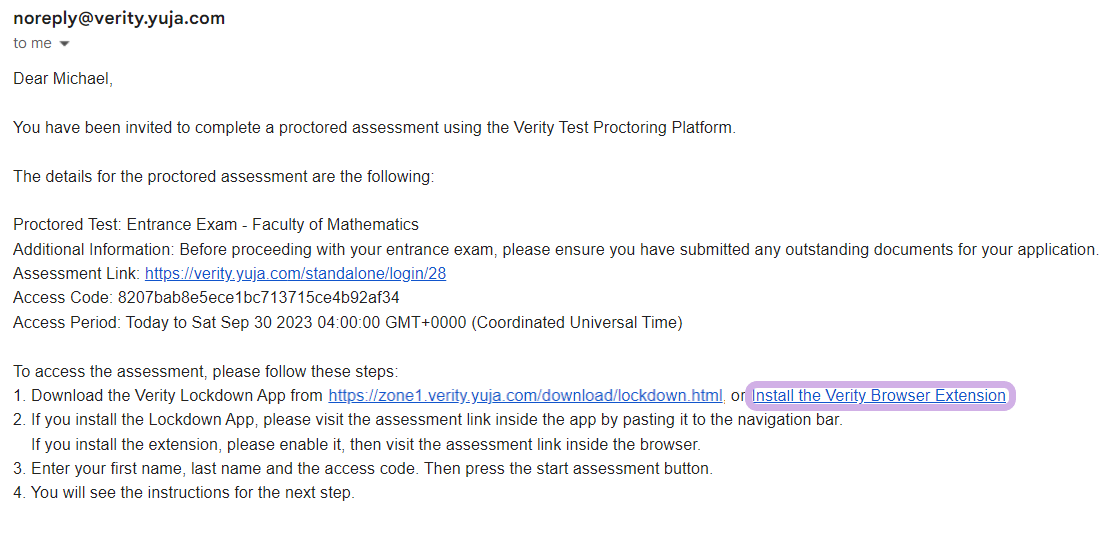Click step 2 about installing the Lockdown App
1108x534 pixels.
[x=428, y=420]
